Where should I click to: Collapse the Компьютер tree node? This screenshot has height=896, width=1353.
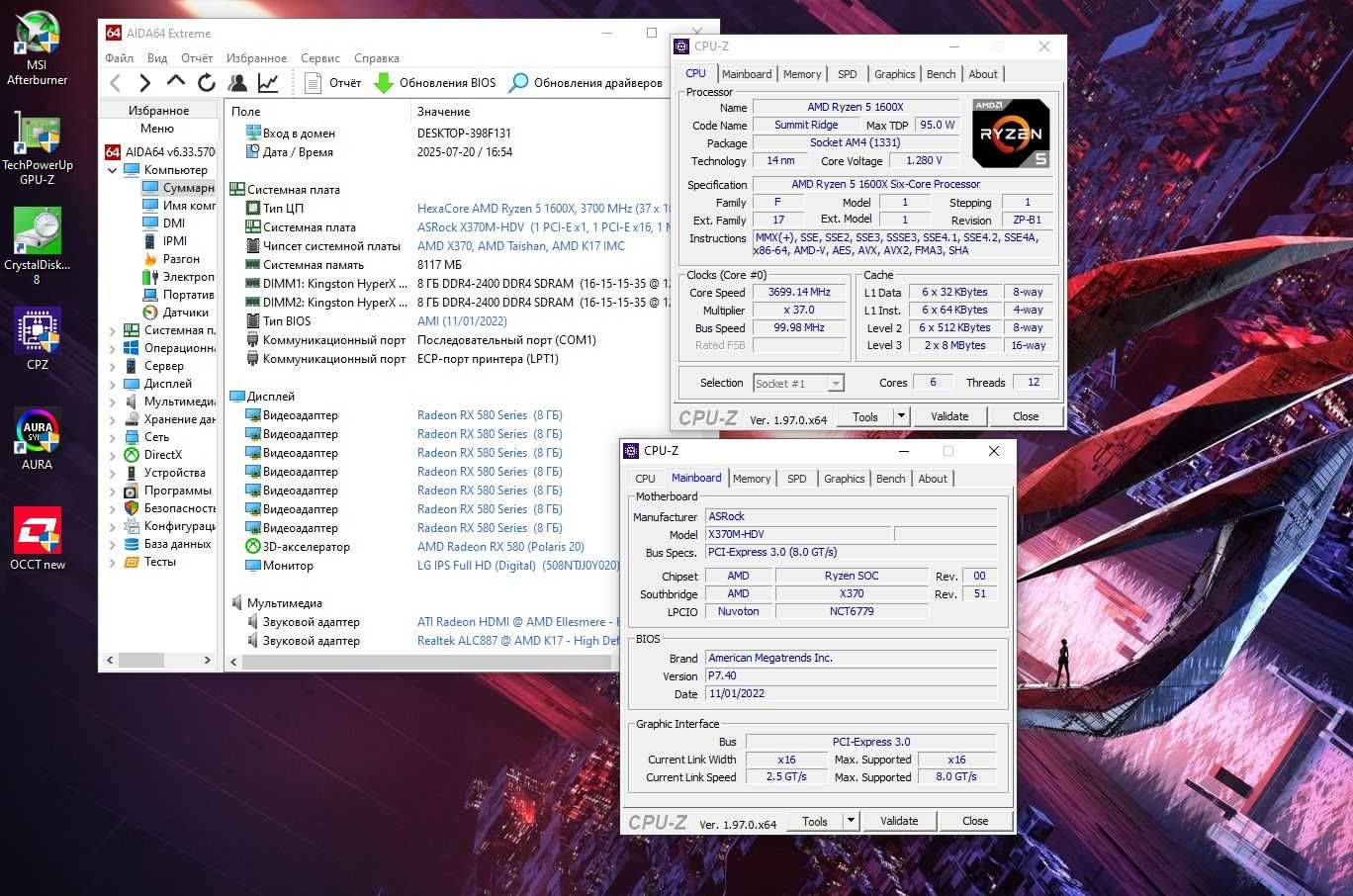point(112,170)
